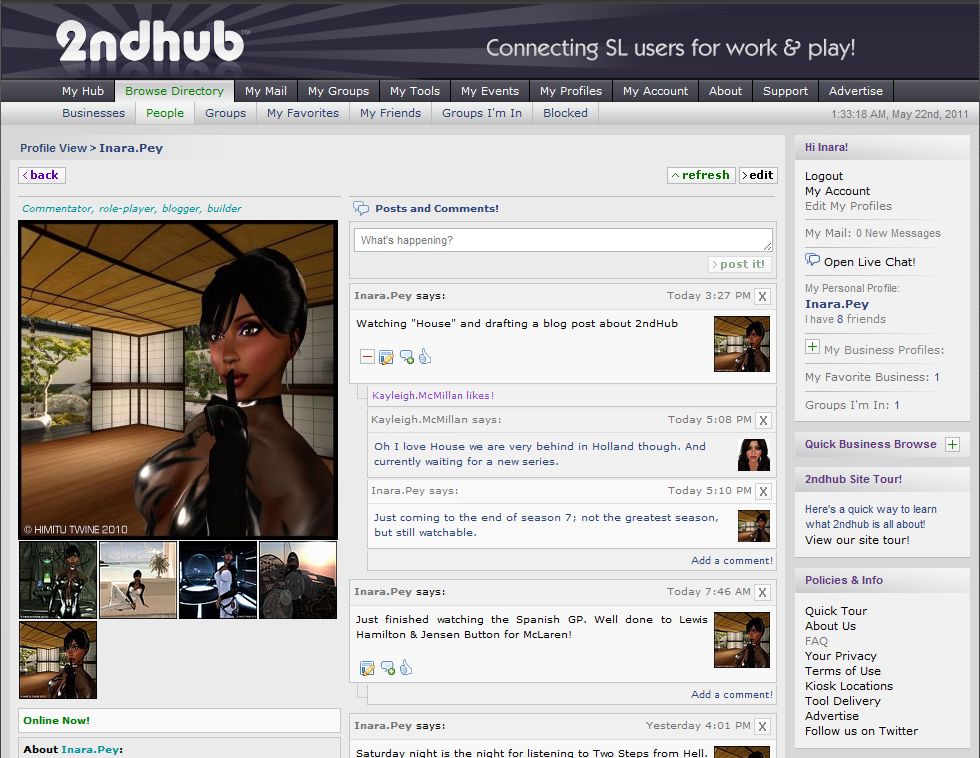
Task: Click thumbs-up icon on Spanish GP post
Action: (x=406, y=667)
